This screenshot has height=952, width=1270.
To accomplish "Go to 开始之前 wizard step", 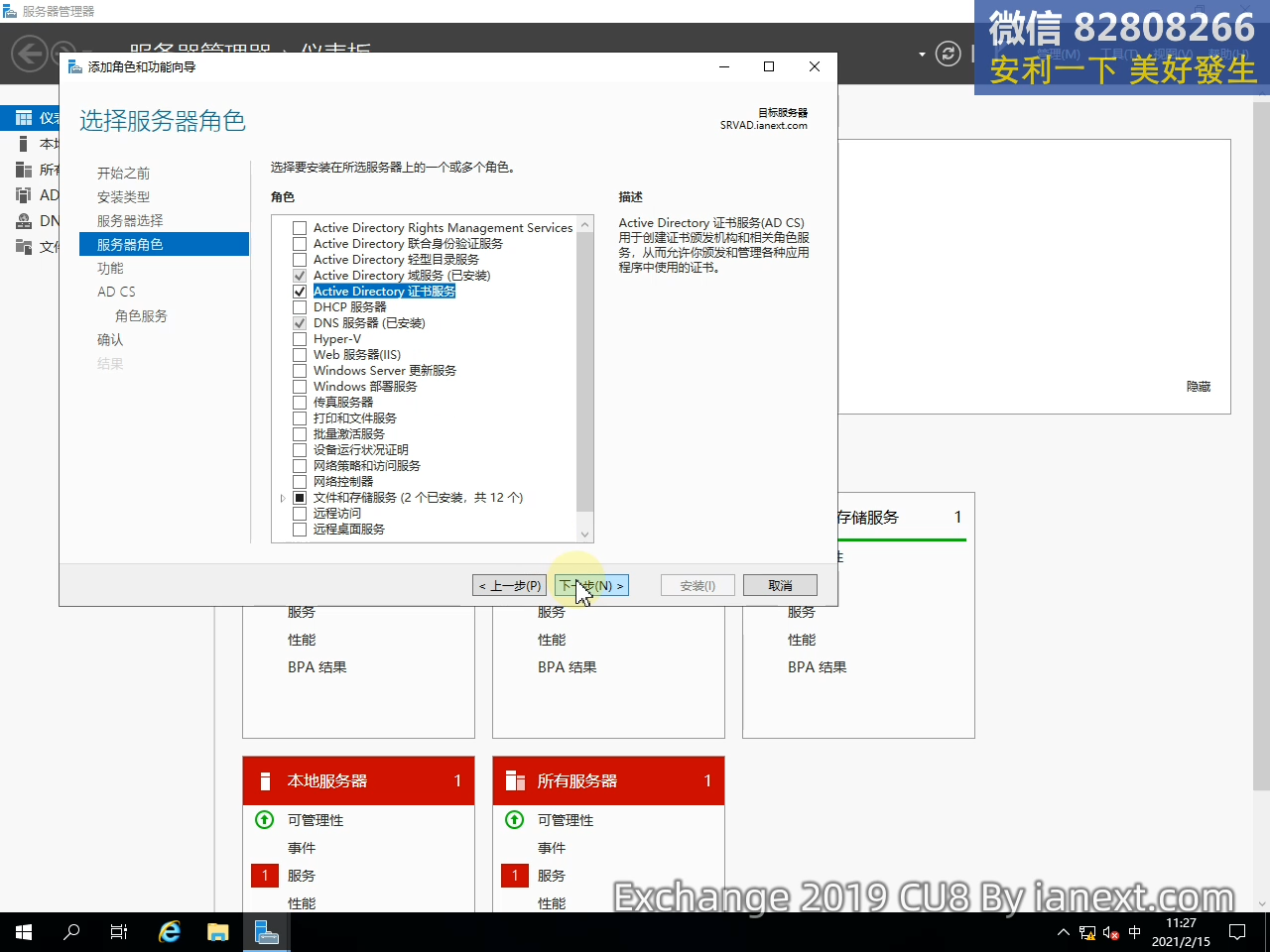I will (x=123, y=174).
